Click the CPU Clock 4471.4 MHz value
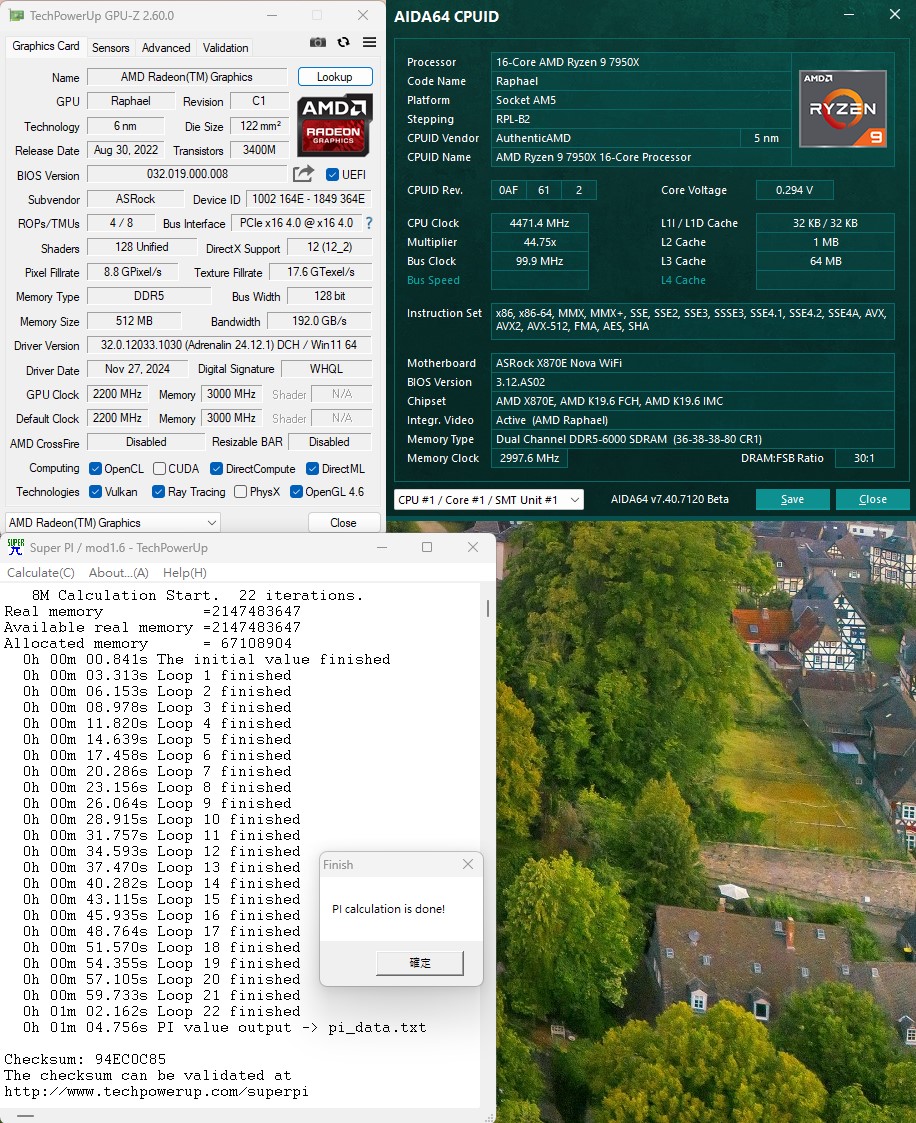 click(539, 223)
